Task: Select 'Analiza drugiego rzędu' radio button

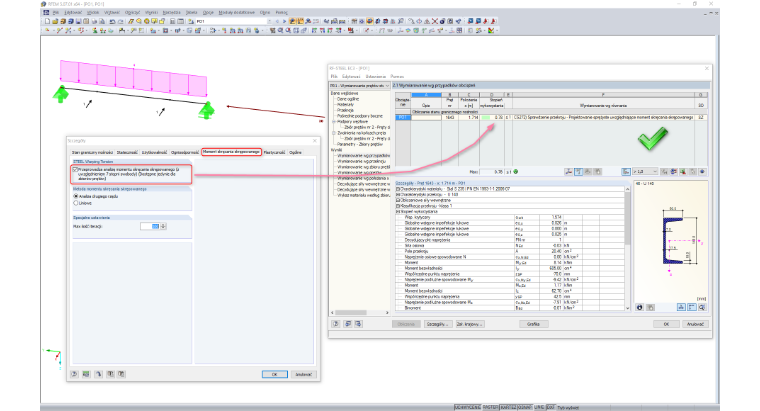Action: (x=76, y=196)
